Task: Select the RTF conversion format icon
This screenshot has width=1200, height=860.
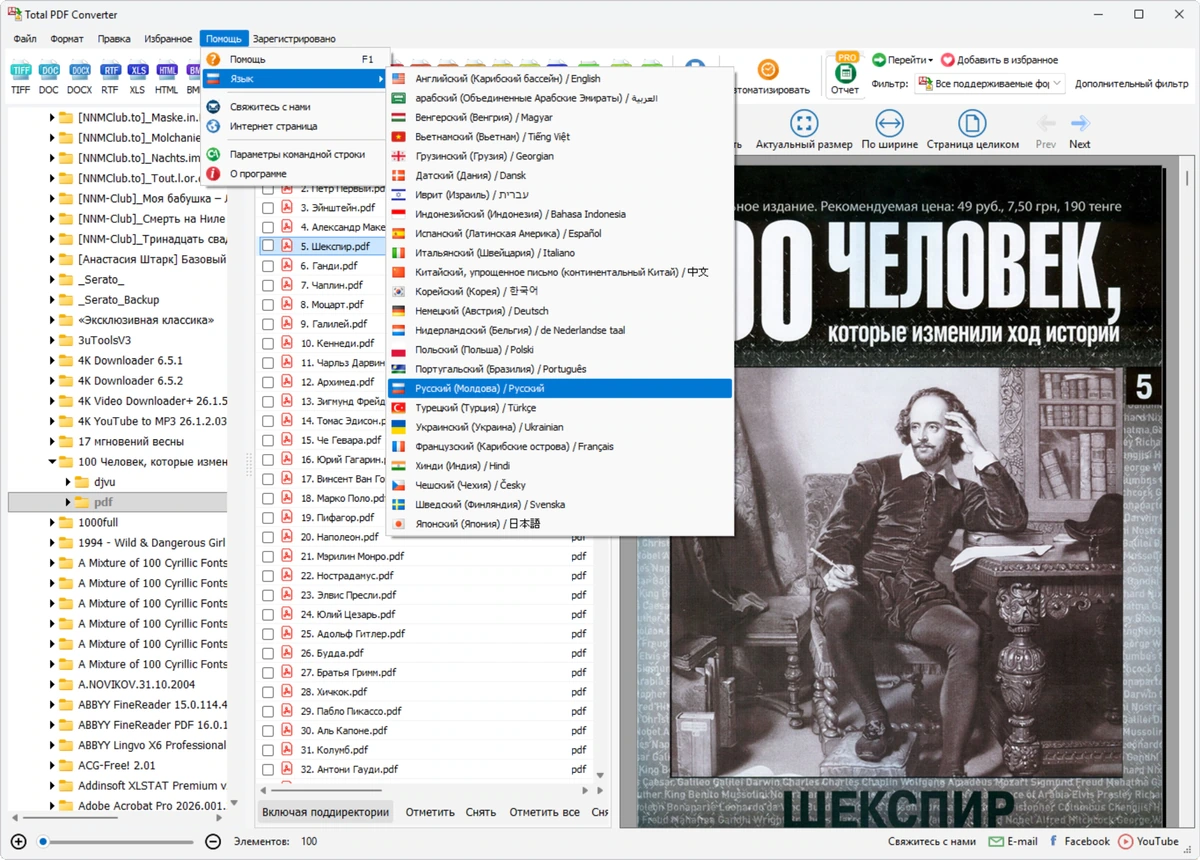Action: coord(110,71)
